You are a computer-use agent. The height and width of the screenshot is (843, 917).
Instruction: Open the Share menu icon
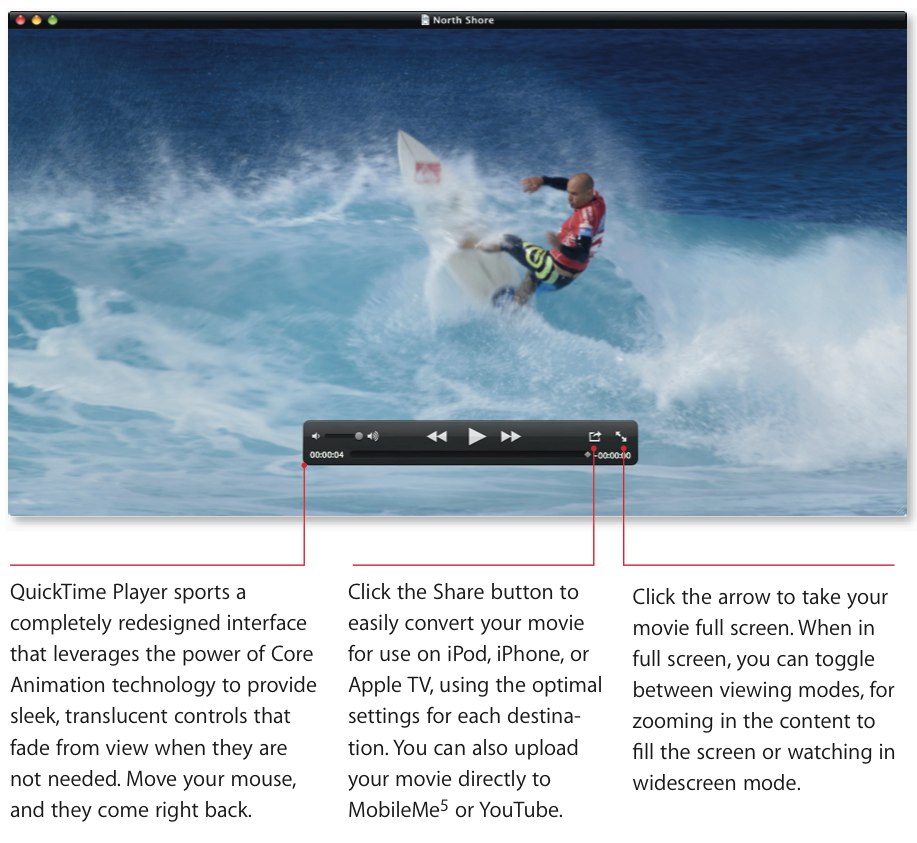point(595,436)
